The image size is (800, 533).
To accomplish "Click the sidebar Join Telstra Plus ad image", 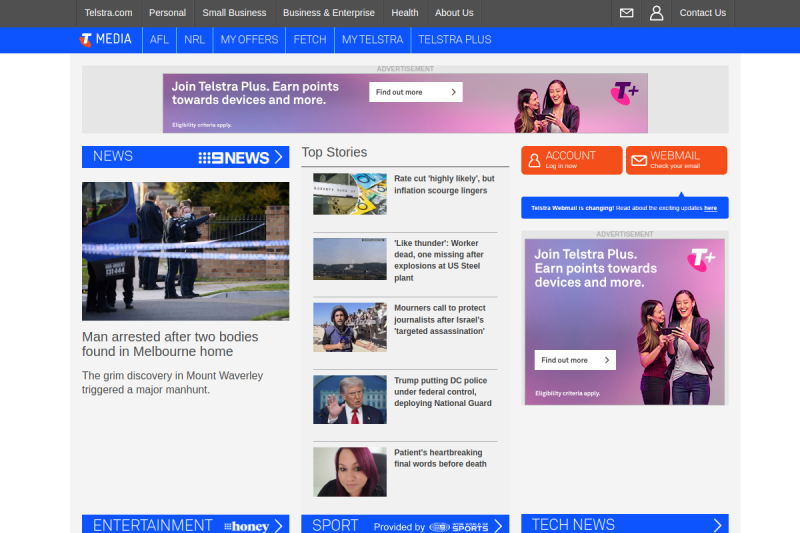I will (624, 322).
